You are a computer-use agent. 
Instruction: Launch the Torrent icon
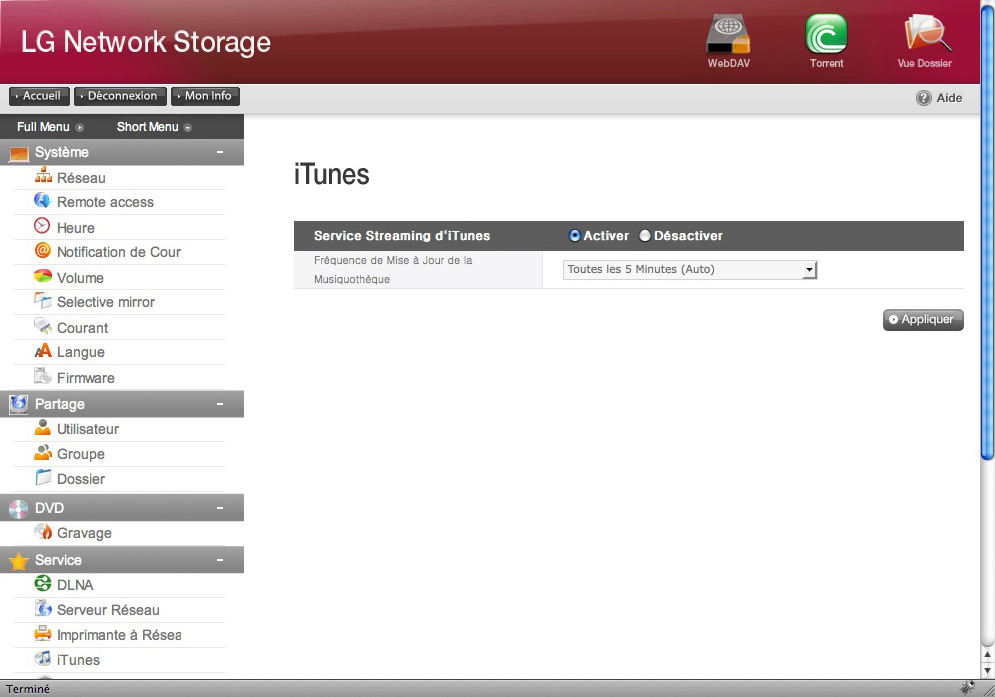pos(826,38)
